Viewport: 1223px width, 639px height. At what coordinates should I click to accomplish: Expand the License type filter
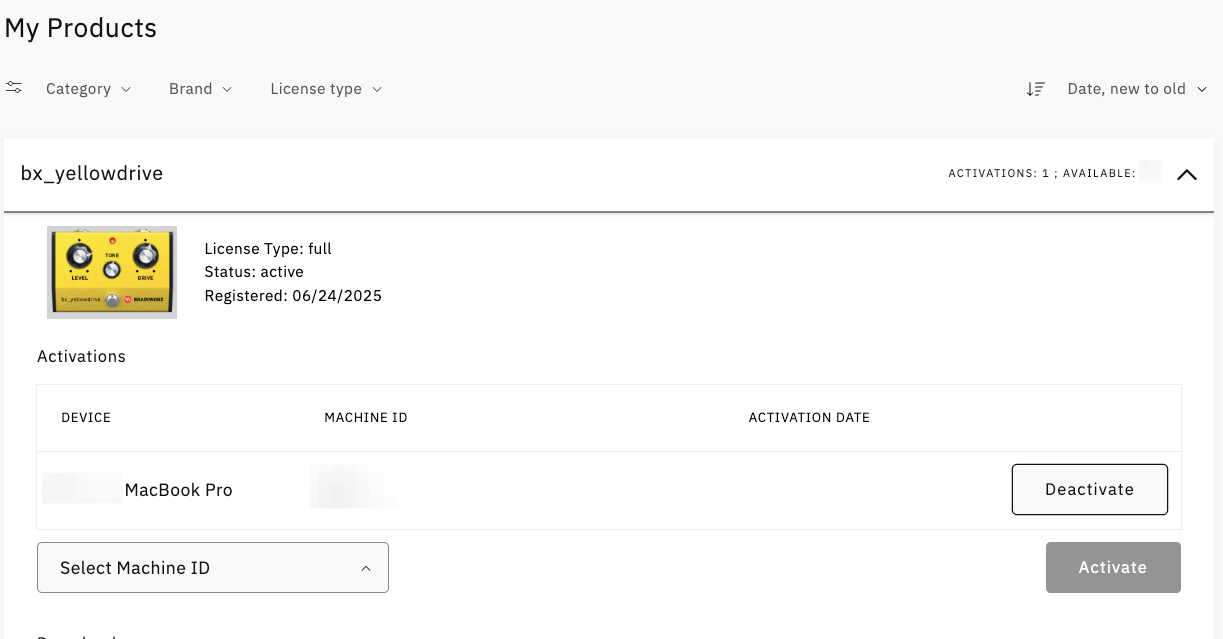[326, 89]
